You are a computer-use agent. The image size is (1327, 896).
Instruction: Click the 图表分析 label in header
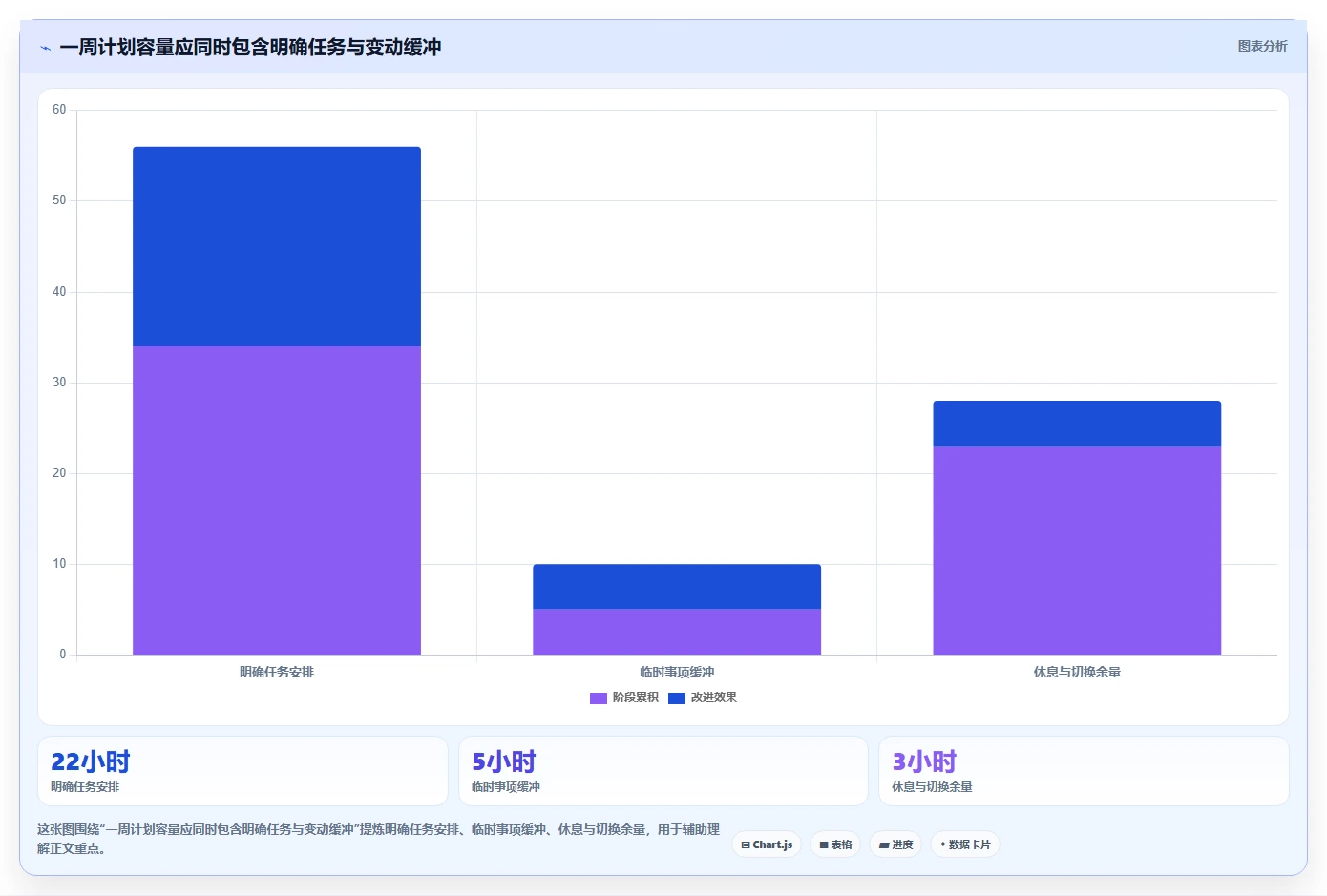pos(1262,46)
